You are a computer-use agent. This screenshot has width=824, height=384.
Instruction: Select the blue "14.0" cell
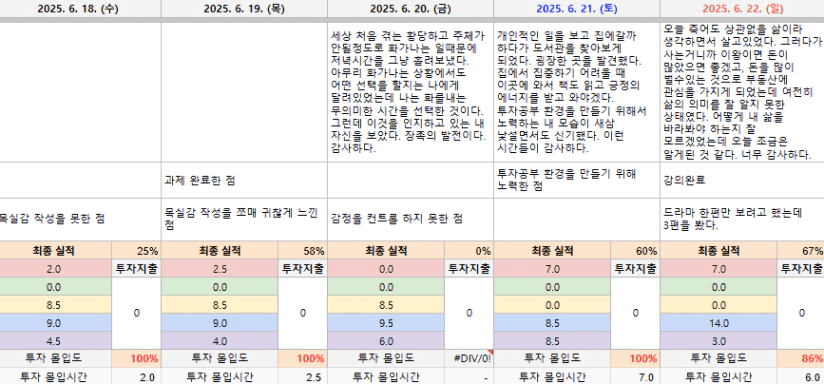(718, 323)
